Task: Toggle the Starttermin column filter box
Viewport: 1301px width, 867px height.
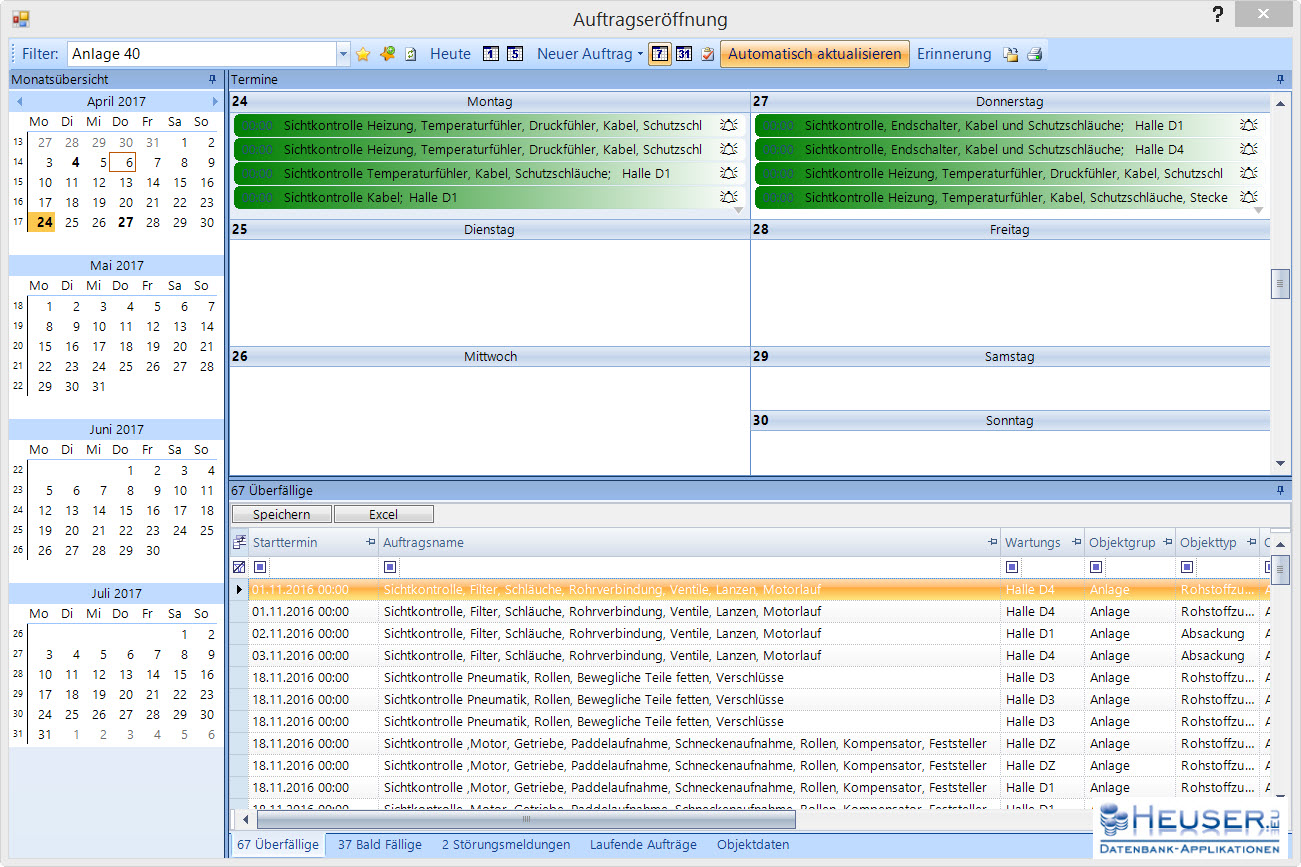Action: tap(260, 567)
